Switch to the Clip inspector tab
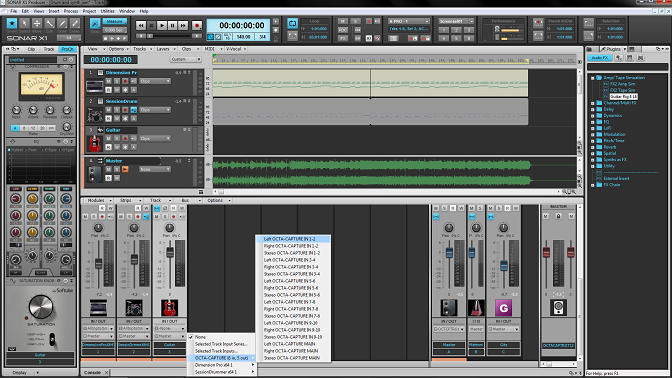This screenshot has height=378, width=672. coord(31,49)
